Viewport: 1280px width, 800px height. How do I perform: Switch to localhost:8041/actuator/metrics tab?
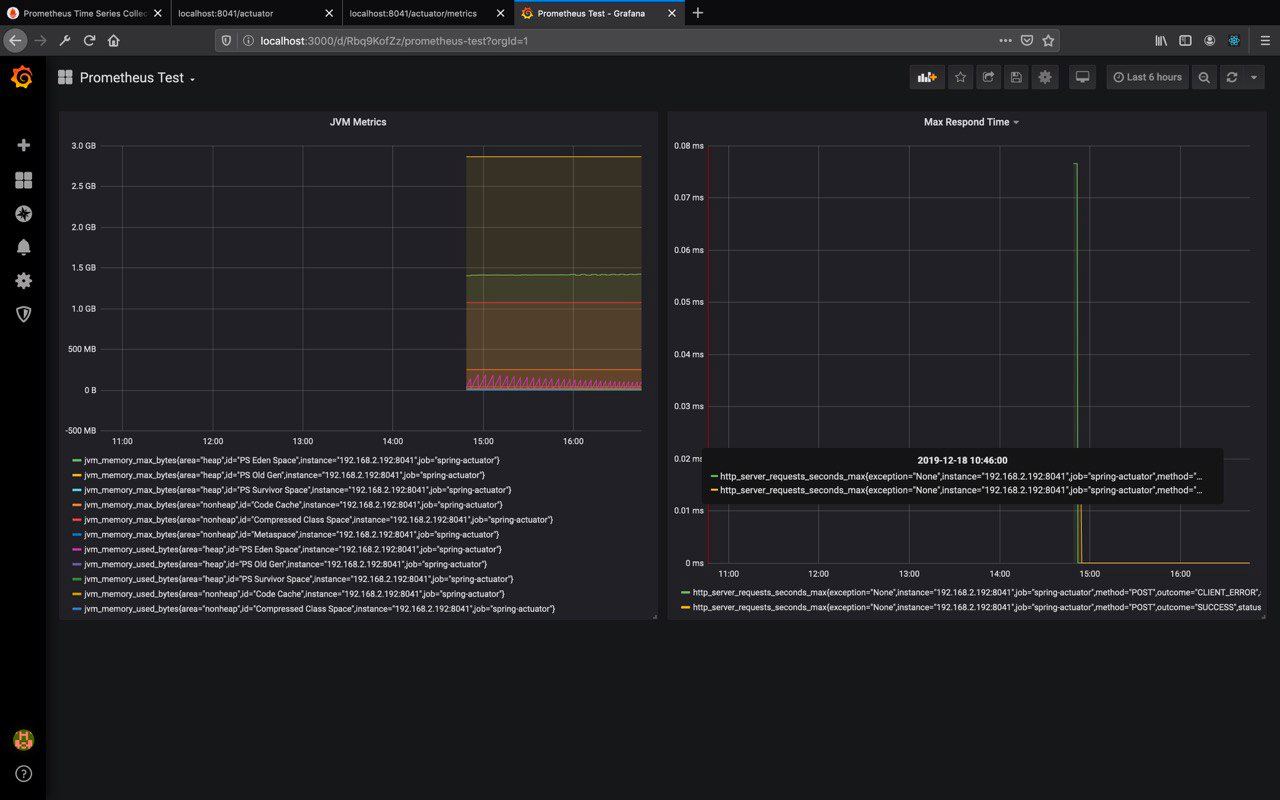[x=428, y=13]
